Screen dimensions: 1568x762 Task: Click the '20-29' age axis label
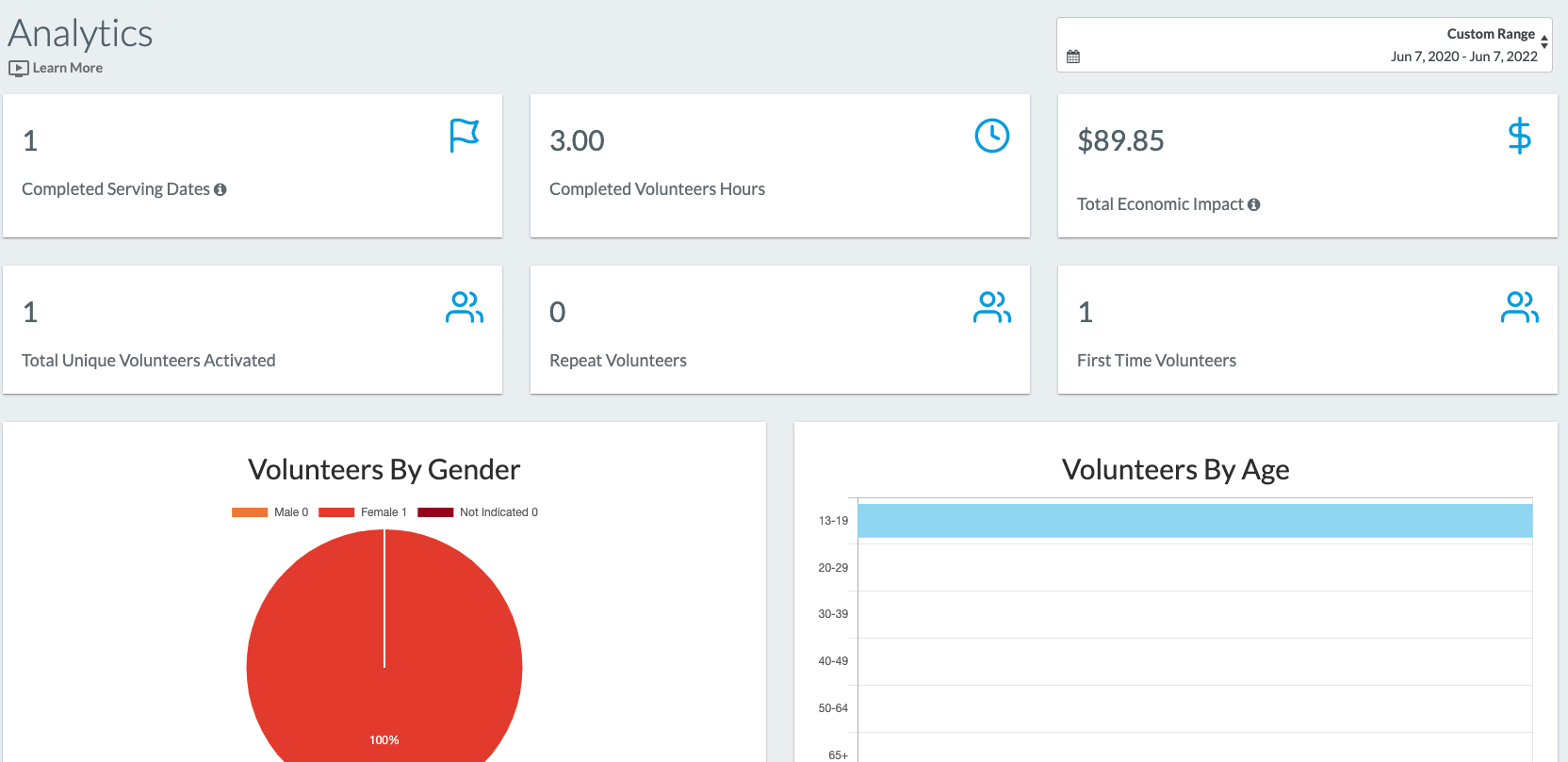(x=833, y=568)
